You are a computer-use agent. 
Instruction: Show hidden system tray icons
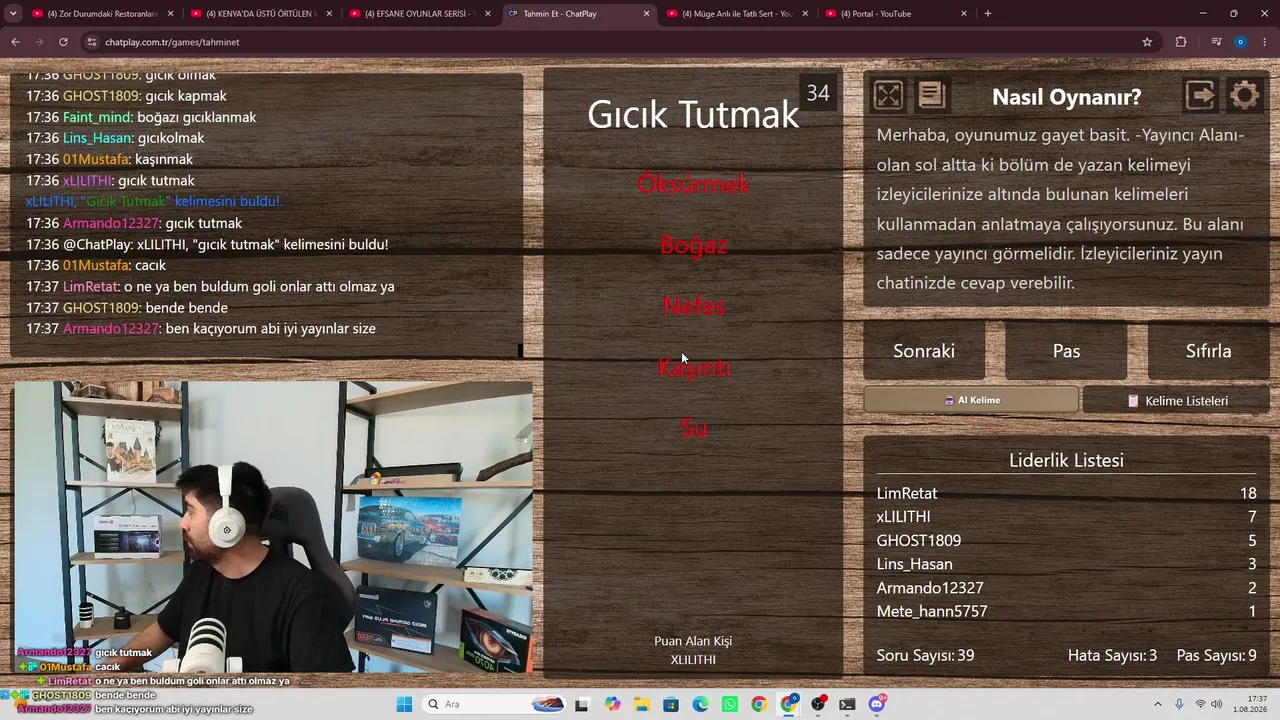click(1158, 704)
